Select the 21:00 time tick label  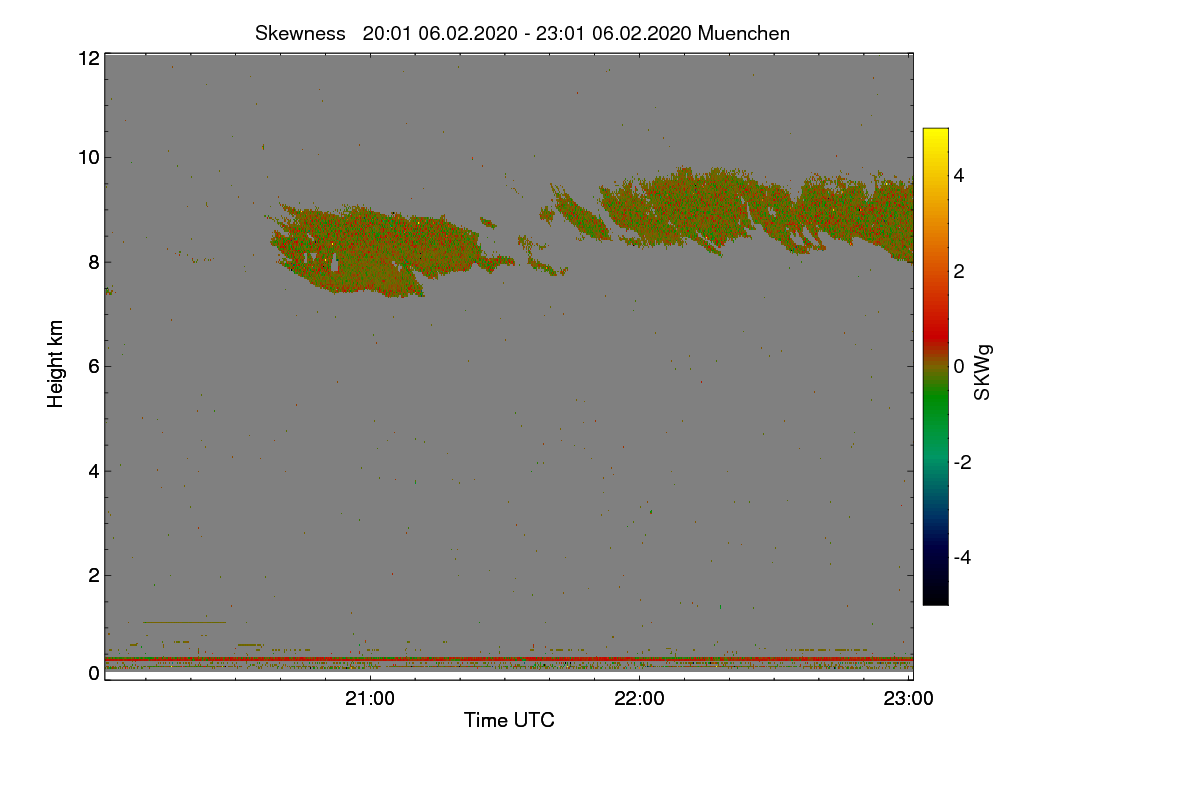click(371, 697)
